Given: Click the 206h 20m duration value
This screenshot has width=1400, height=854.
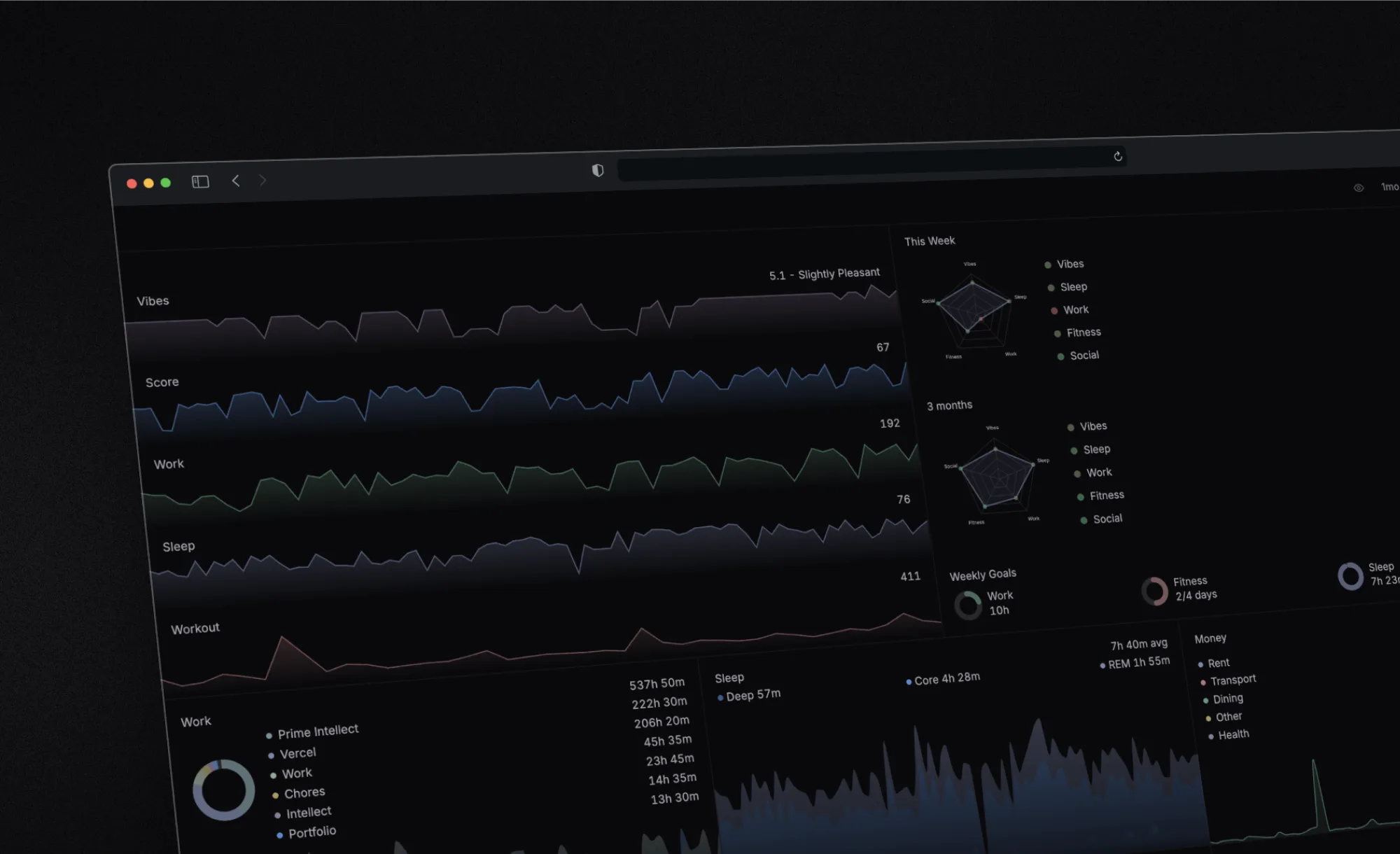Looking at the screenshot, I should click(x=661, y=722).
